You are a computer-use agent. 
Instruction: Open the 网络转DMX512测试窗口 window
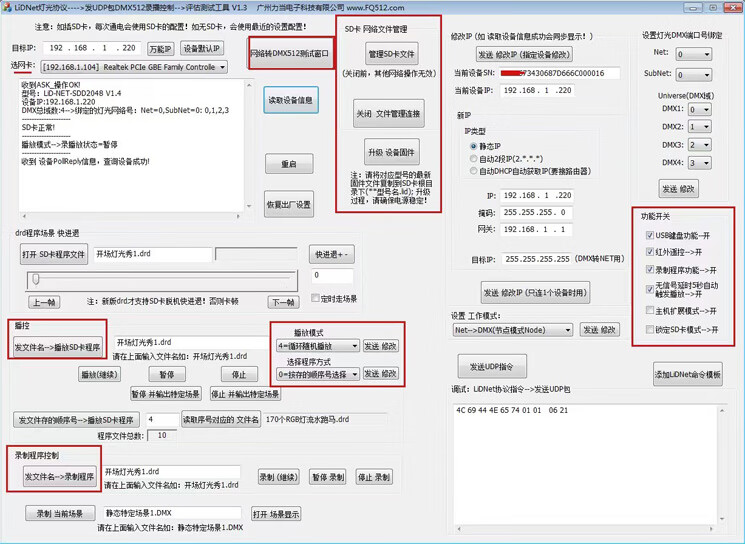tap(289, 53)
